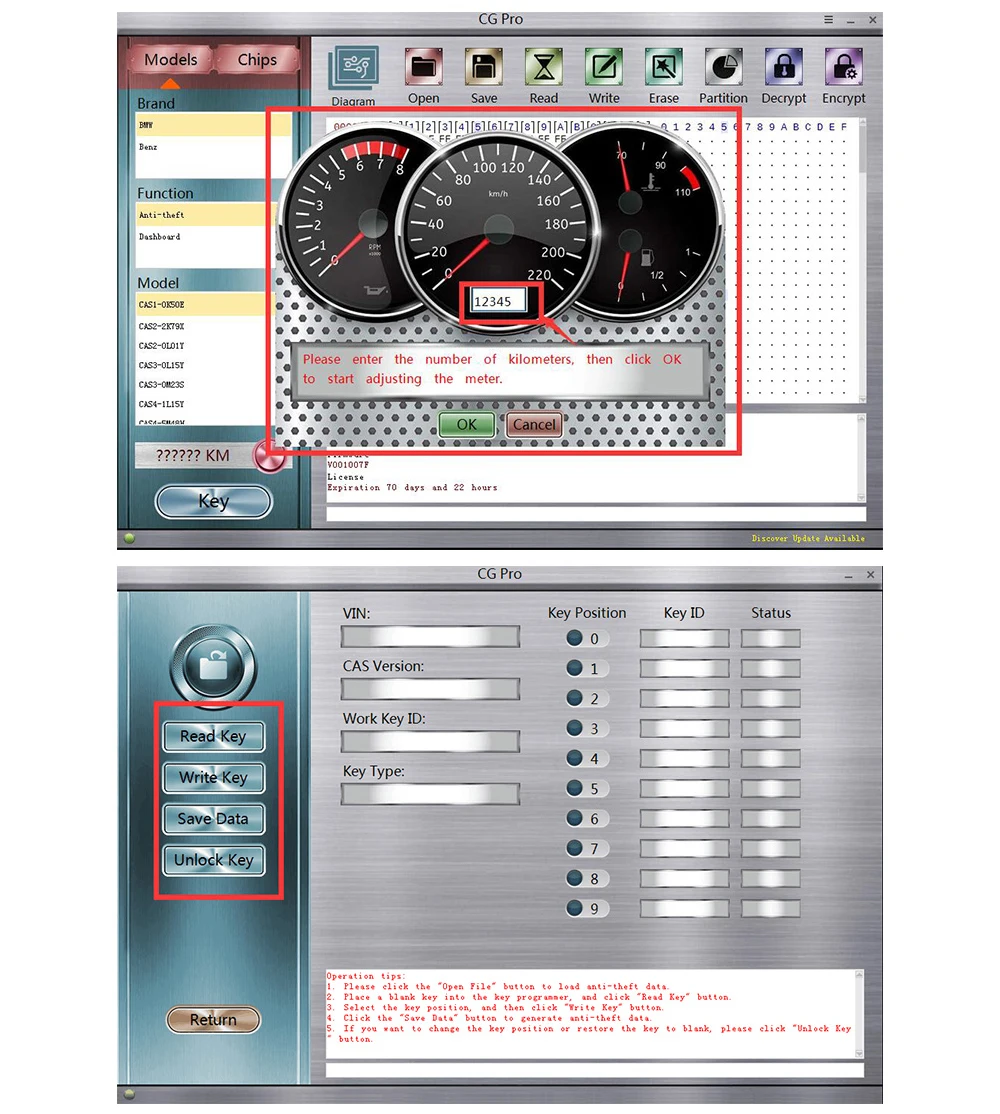Click the Decrypt padlock icon
Viewport: 1000px width, 1114px height.
[783, 67]
